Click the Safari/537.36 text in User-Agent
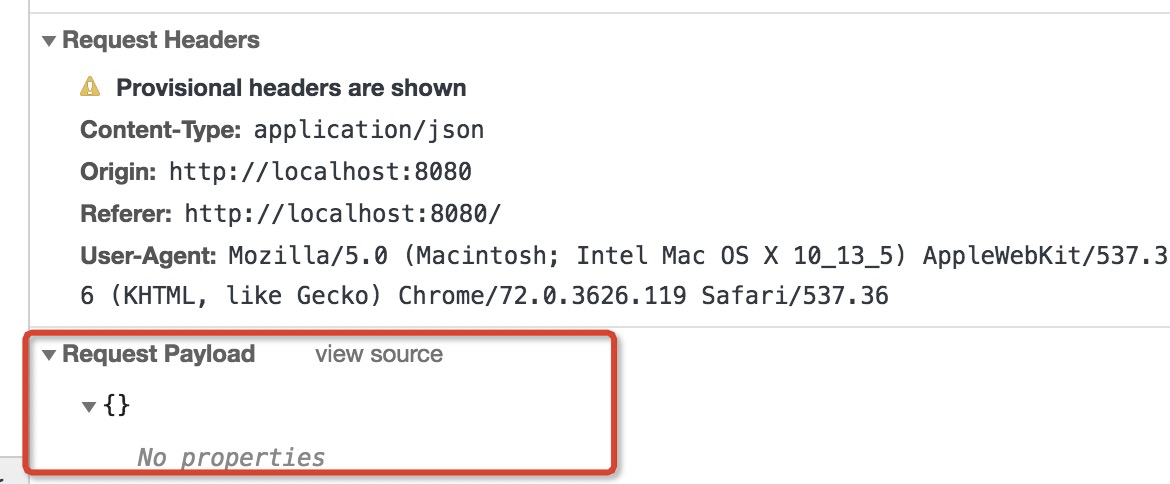 point(795,296)
